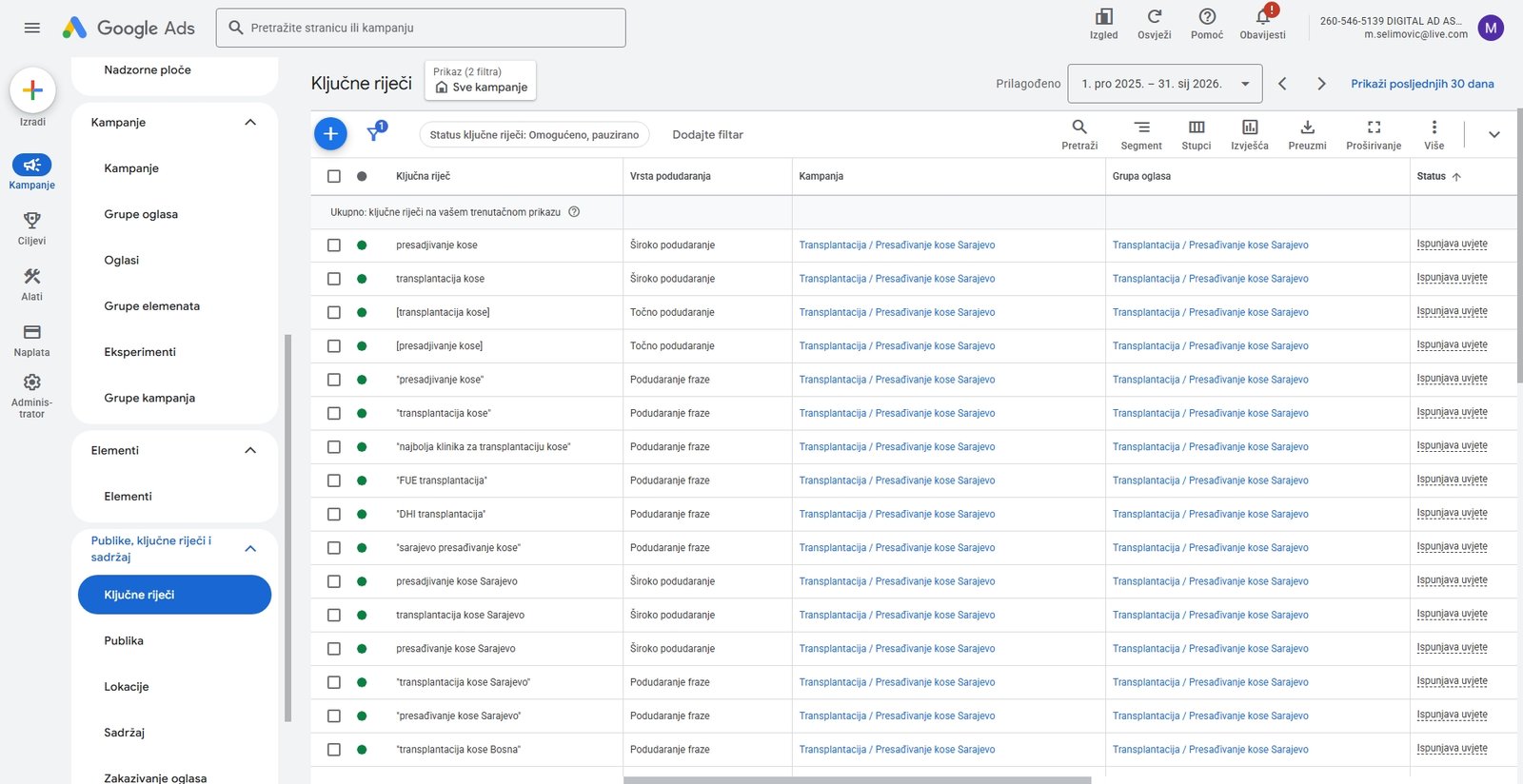The width and height of the screenshot is (1523, 784).
Task: Collapse the Kampanje section chevron
Action: point(250,122)
